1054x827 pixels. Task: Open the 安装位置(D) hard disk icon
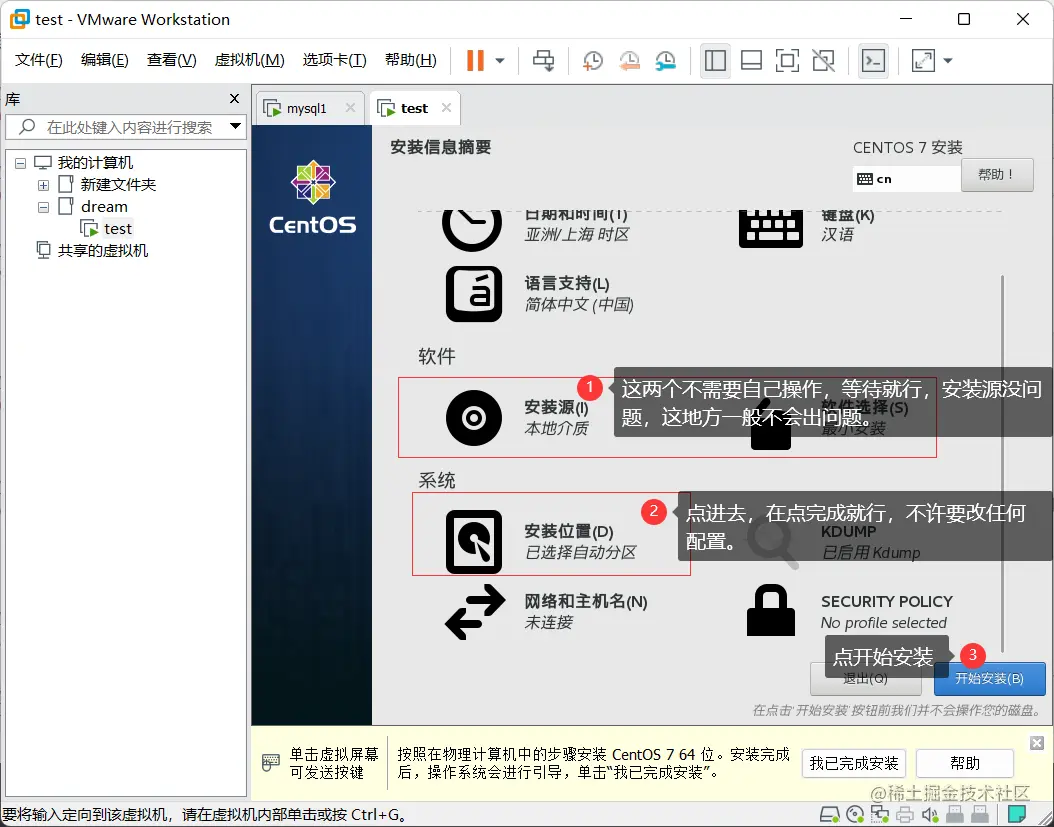click(x=474, y=542)
